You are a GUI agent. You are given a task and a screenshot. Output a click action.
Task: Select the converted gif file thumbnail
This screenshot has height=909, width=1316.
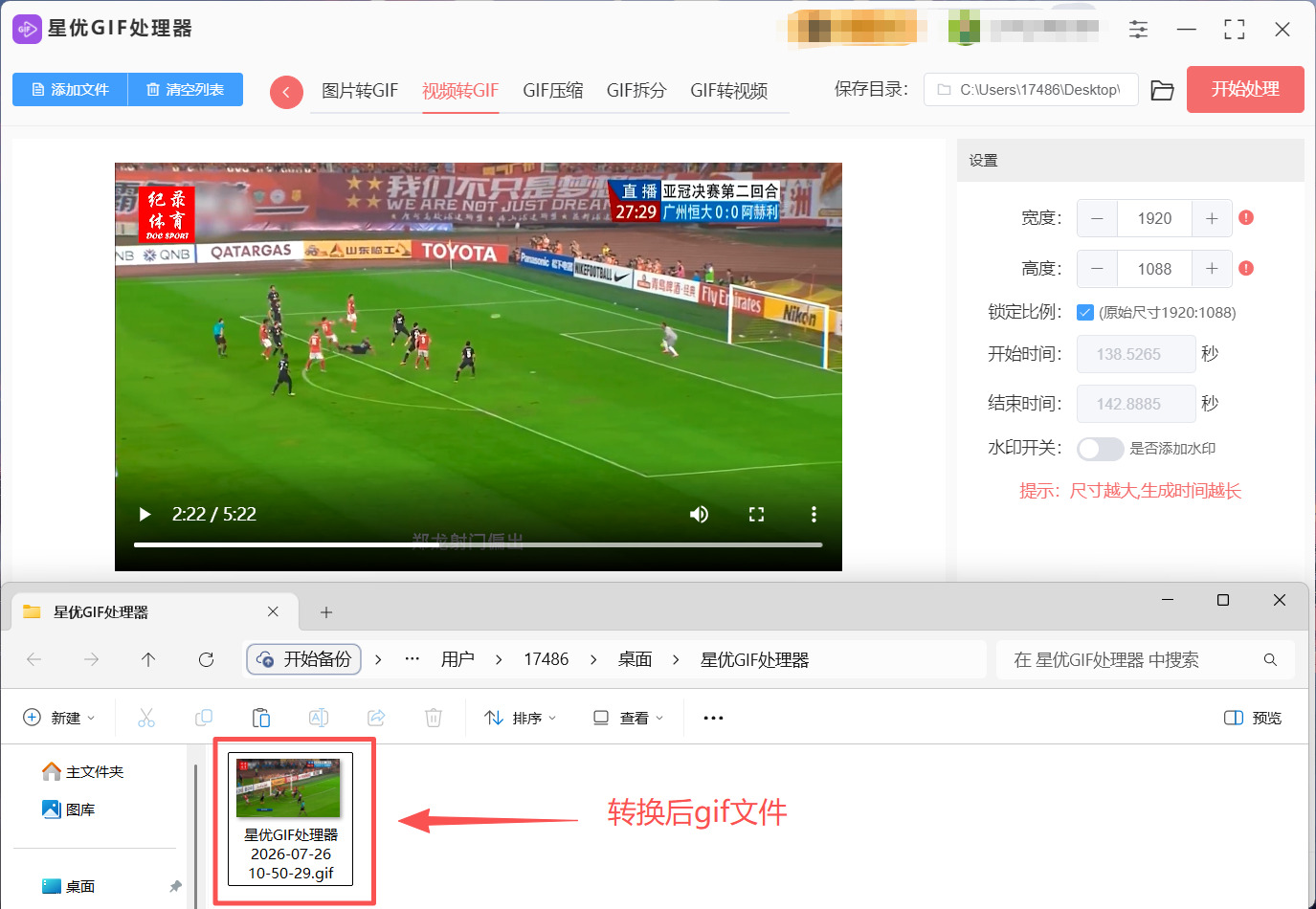pyautogui.click(x=291, y=819)
